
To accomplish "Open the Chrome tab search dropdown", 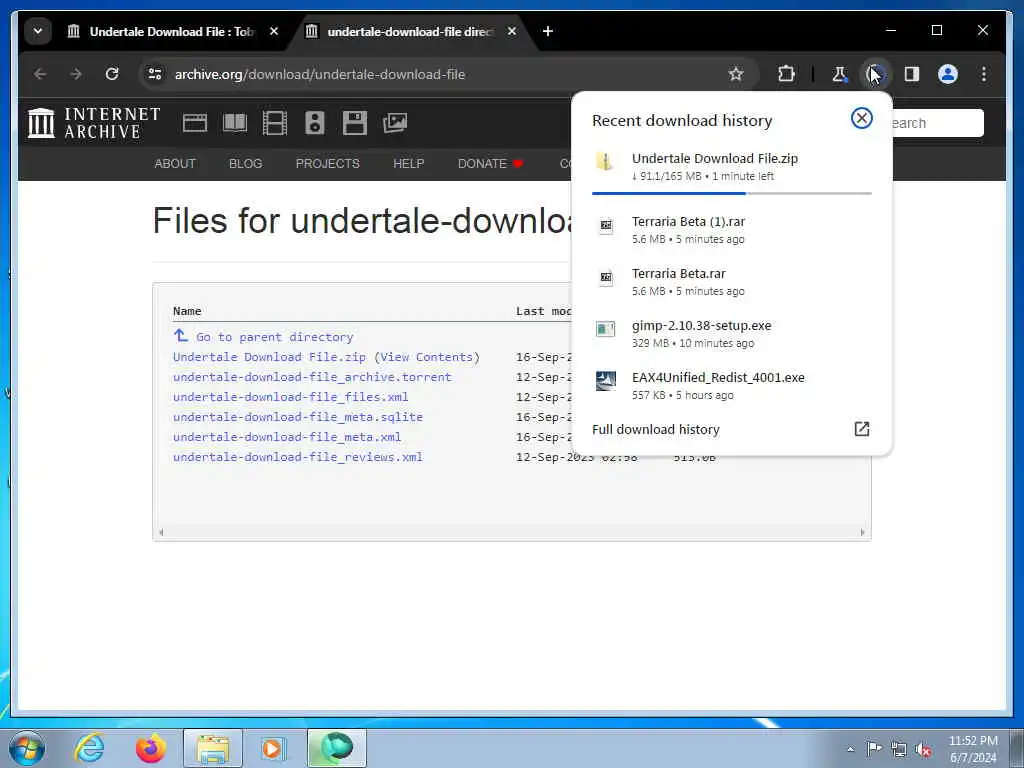I will pyautogui.click(x=38, y=31).
